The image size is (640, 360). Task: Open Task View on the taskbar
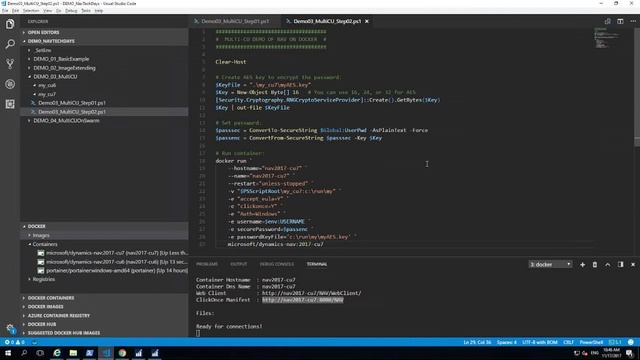coord(40,353)
